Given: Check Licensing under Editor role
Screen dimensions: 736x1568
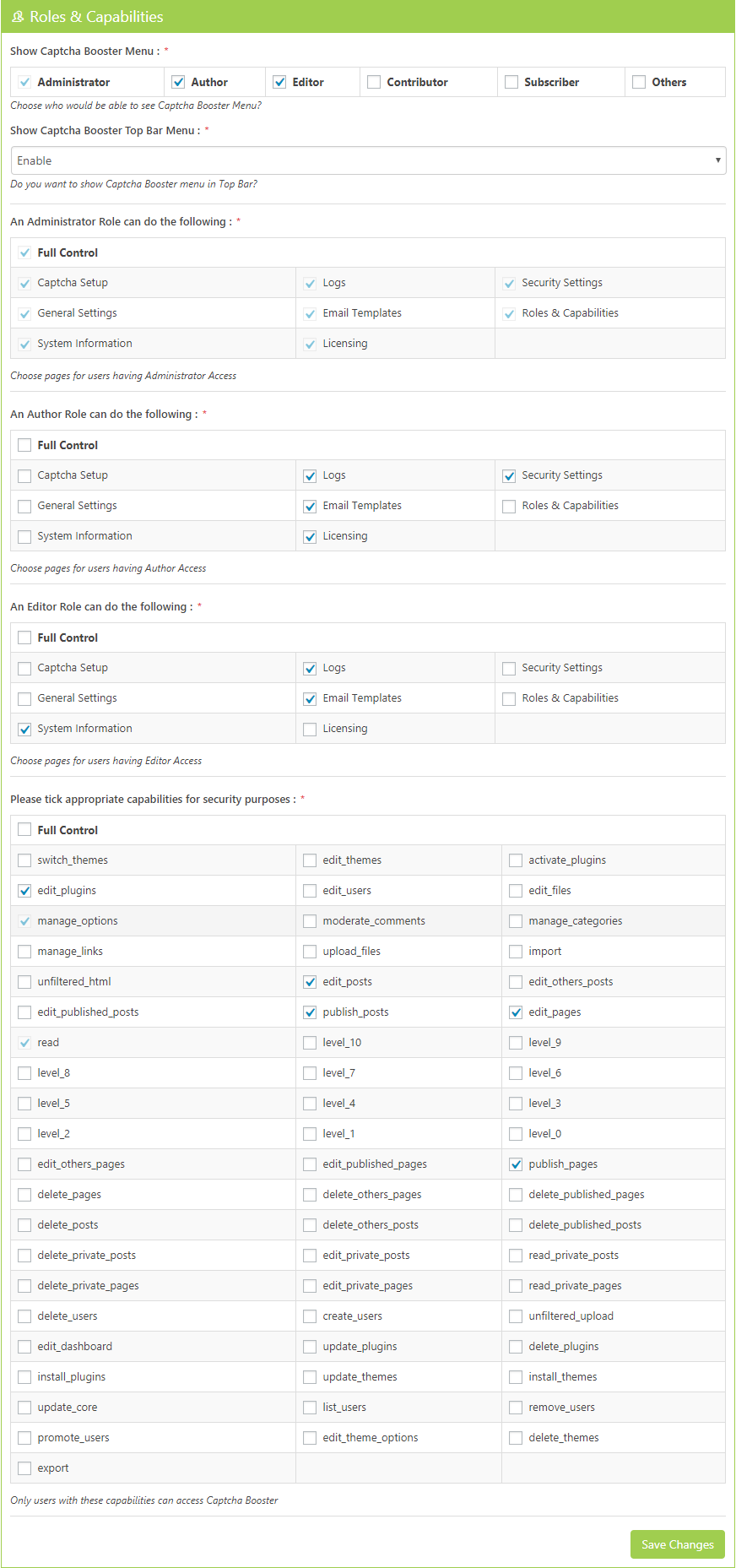Looking at the screenshot, I should 310,729.
